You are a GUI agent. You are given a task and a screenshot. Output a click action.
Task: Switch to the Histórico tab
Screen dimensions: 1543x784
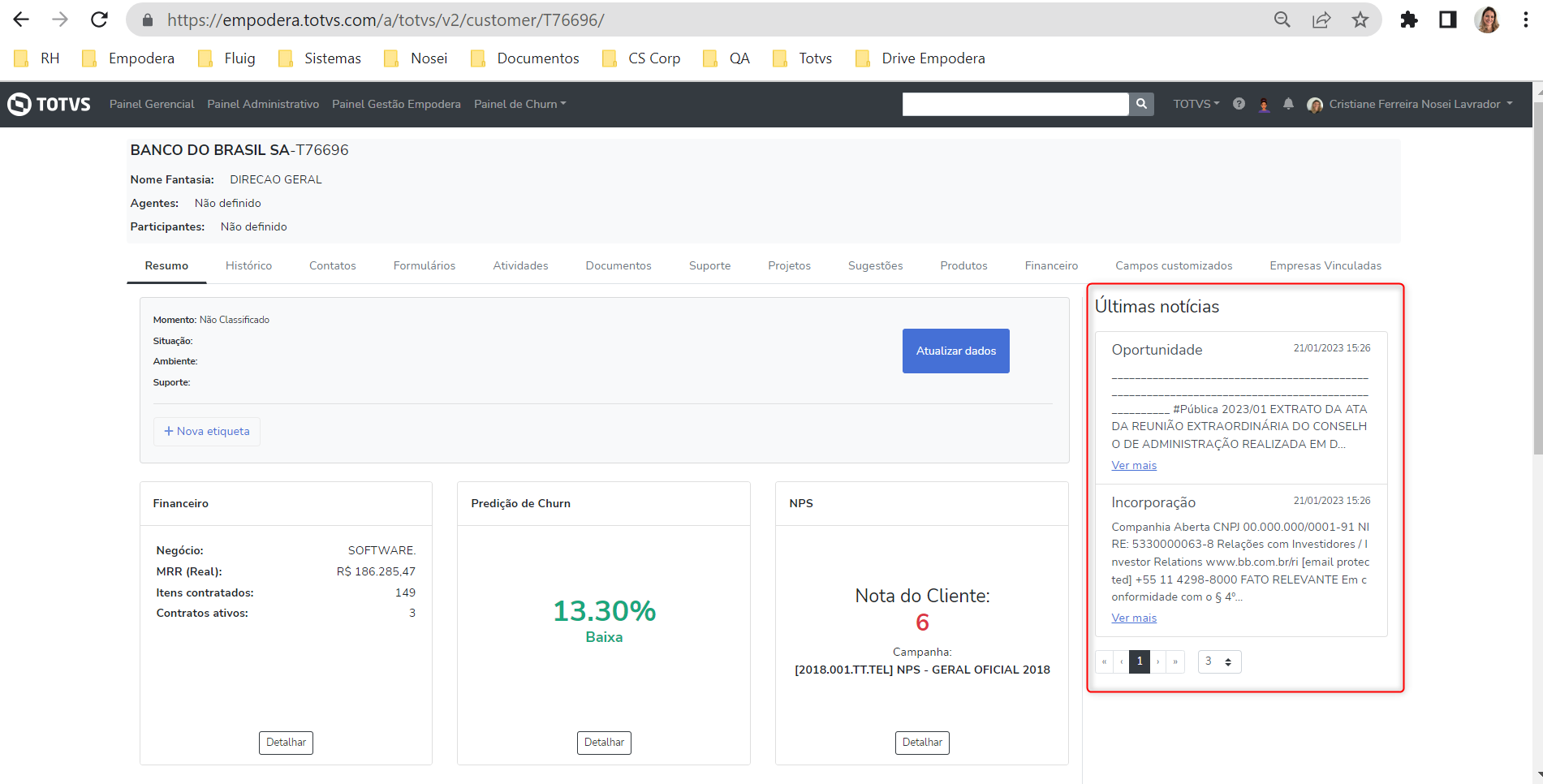[x=248, y=265]
